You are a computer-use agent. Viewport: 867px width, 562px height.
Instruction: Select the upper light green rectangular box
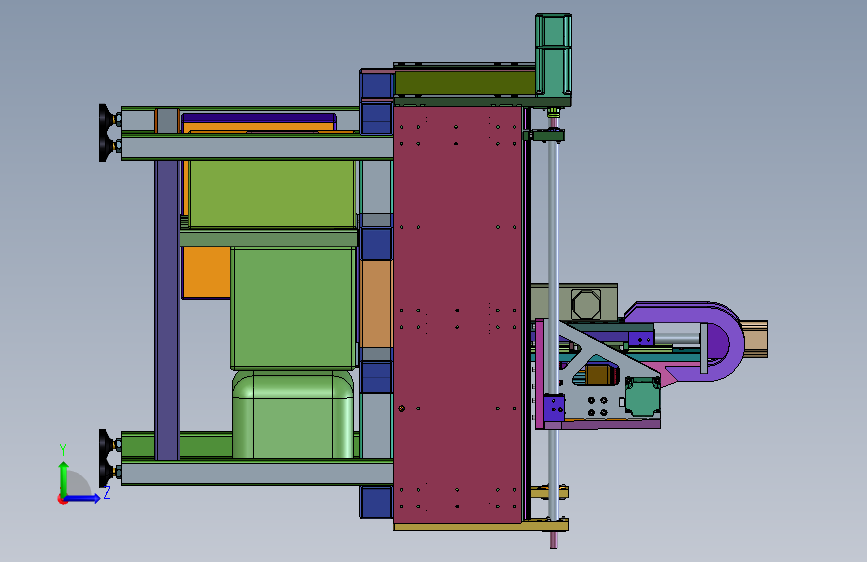click(x=272, y=194)
